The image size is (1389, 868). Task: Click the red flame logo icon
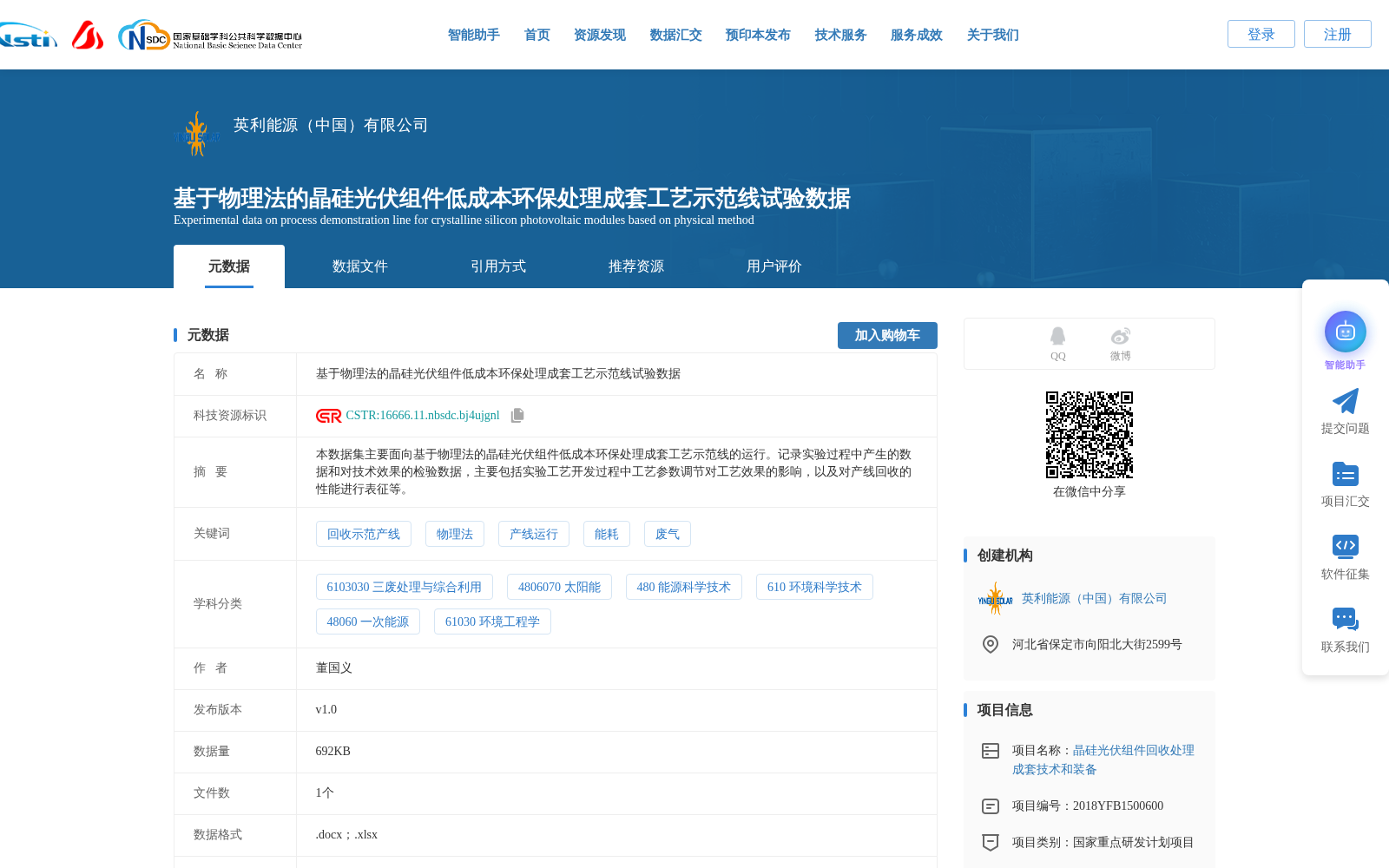[x=88, y=36]
